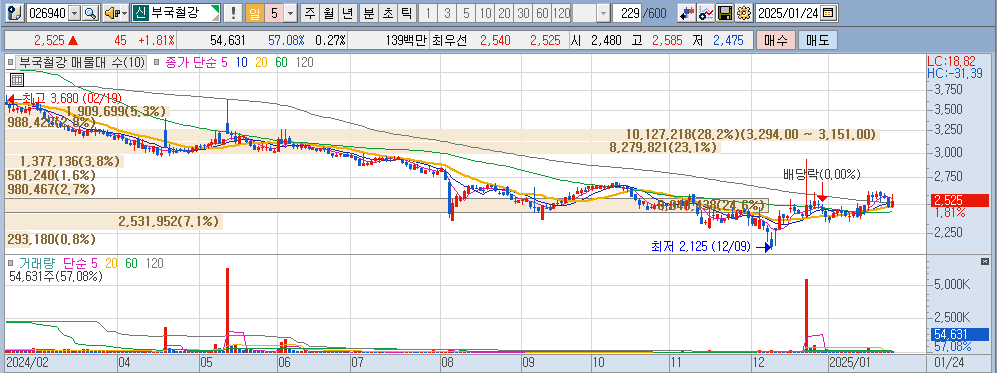This screenshot has width=997, height=373.
Task: Open the stock code 026940 dropdown arrow
Action: [74, 13]
